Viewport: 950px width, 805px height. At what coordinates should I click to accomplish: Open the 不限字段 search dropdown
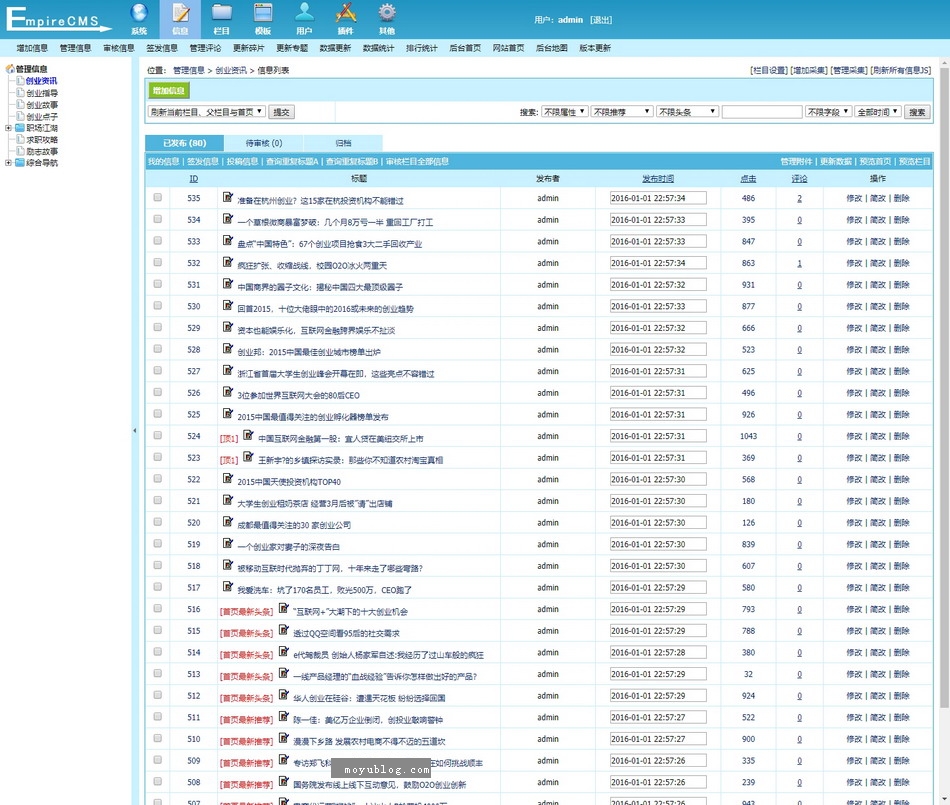pyautogui.click(x=828, y=112)
